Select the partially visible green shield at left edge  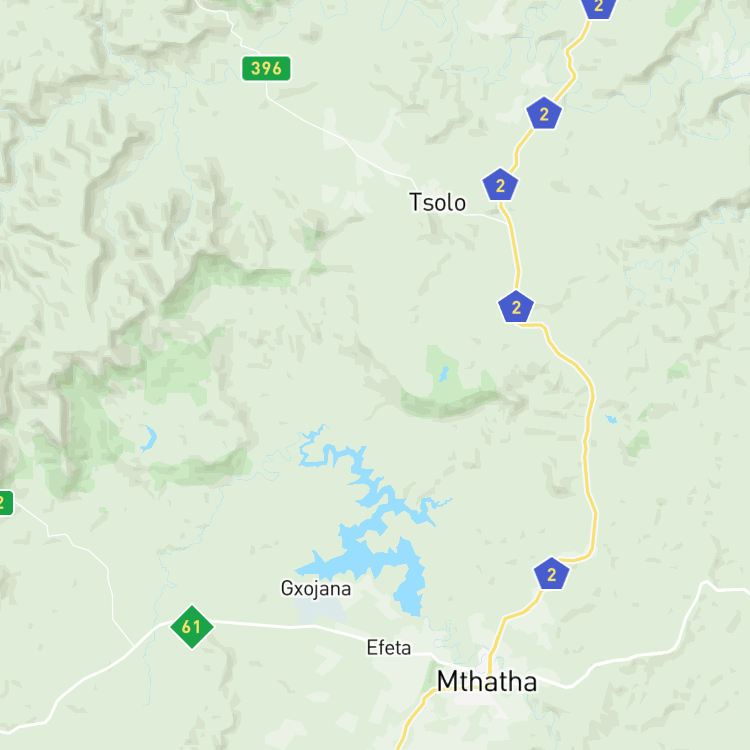pos(6,503)
